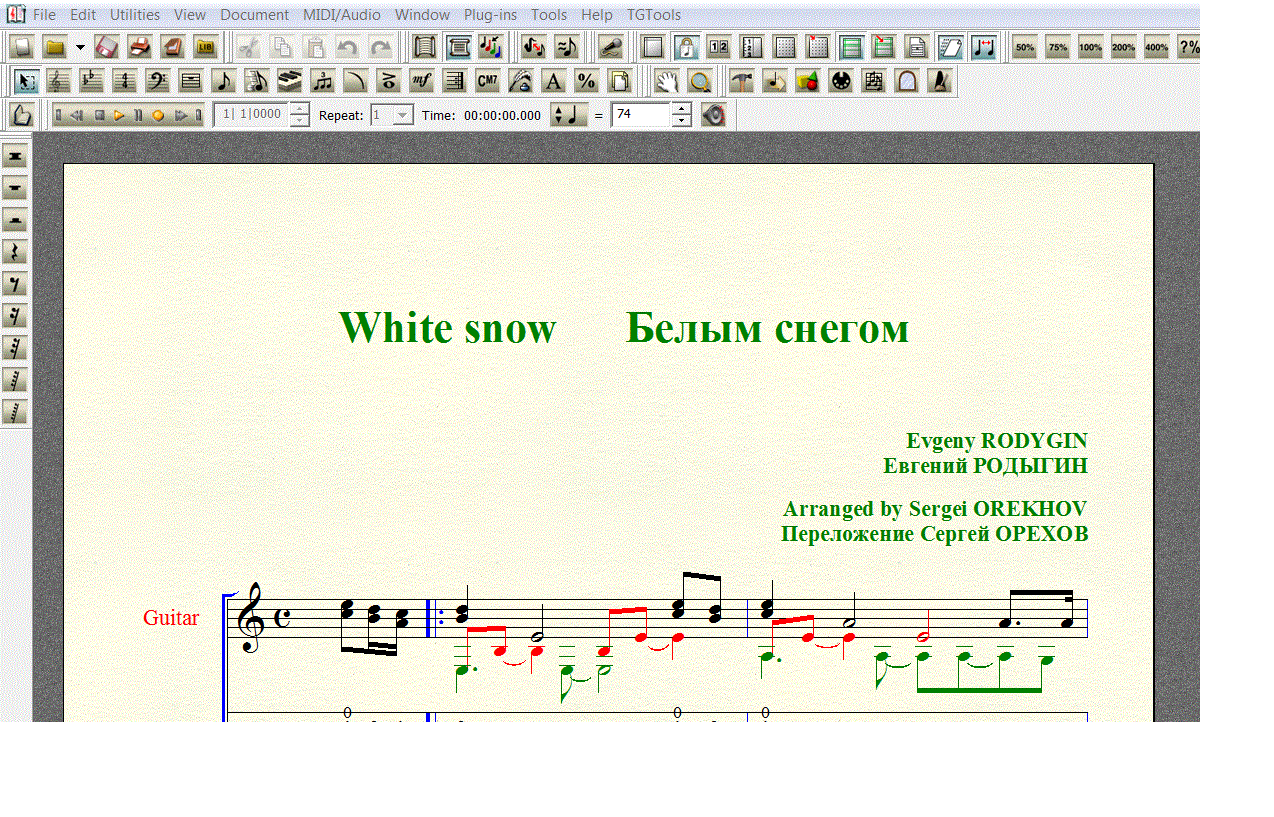This screenshot has height=817, width=1274.
Task: Start playback with the Play button
Action: point(119,115)
